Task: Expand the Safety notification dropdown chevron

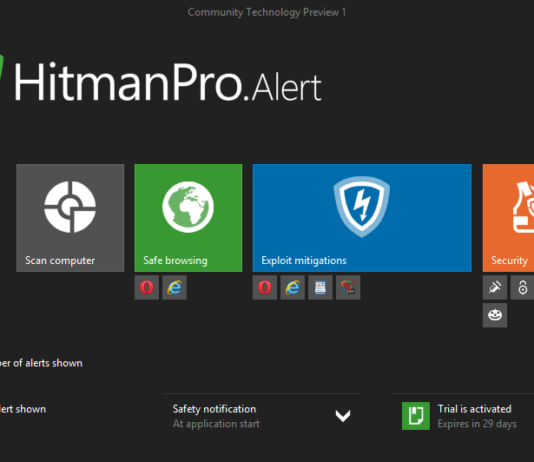Action: pyautogui.click(x=343, y=416)
